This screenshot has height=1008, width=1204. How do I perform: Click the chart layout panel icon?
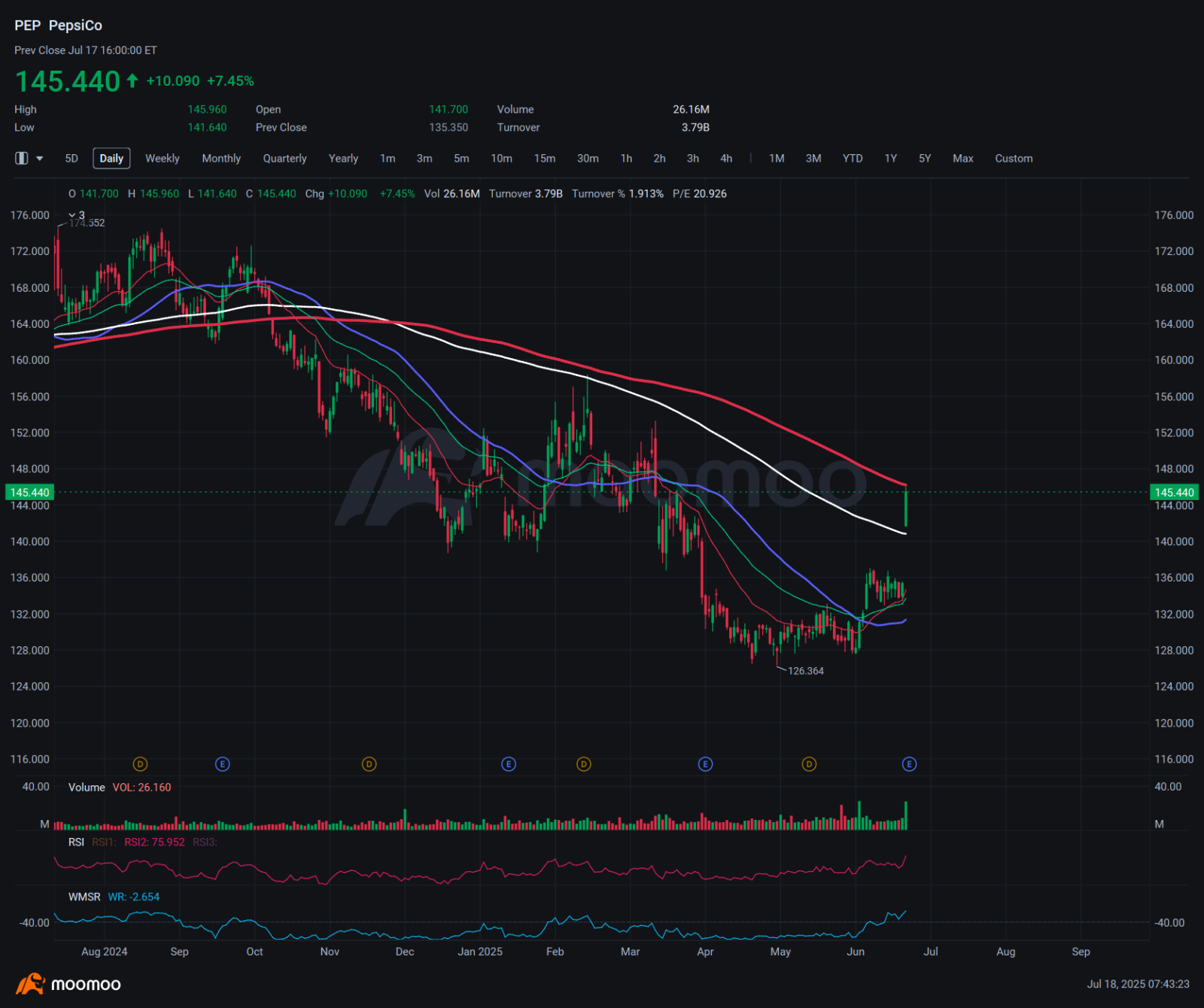(21, 158)
